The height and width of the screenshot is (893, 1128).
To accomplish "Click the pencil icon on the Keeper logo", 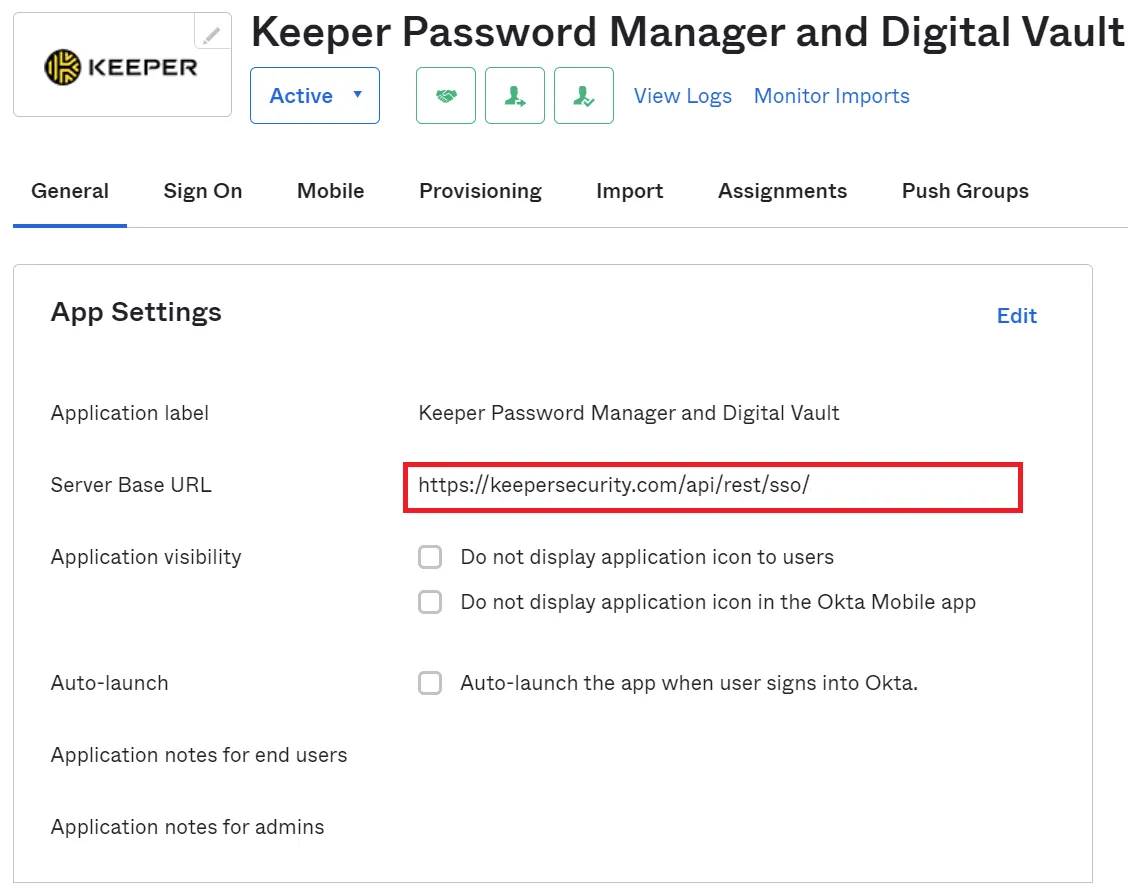I will (211, 35).
